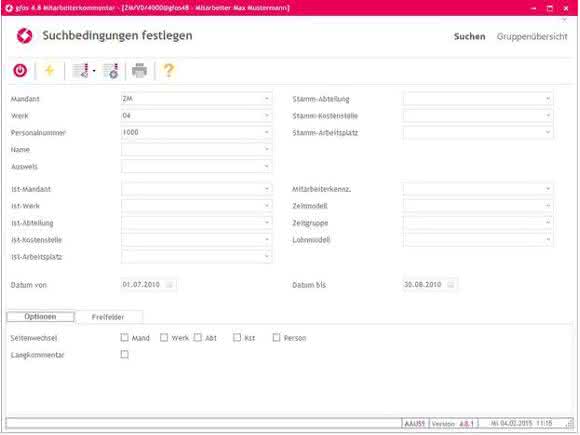Viewport: 580px width, 435px height.
Task: Click the printer icon
Action: (x=139, y=70)
